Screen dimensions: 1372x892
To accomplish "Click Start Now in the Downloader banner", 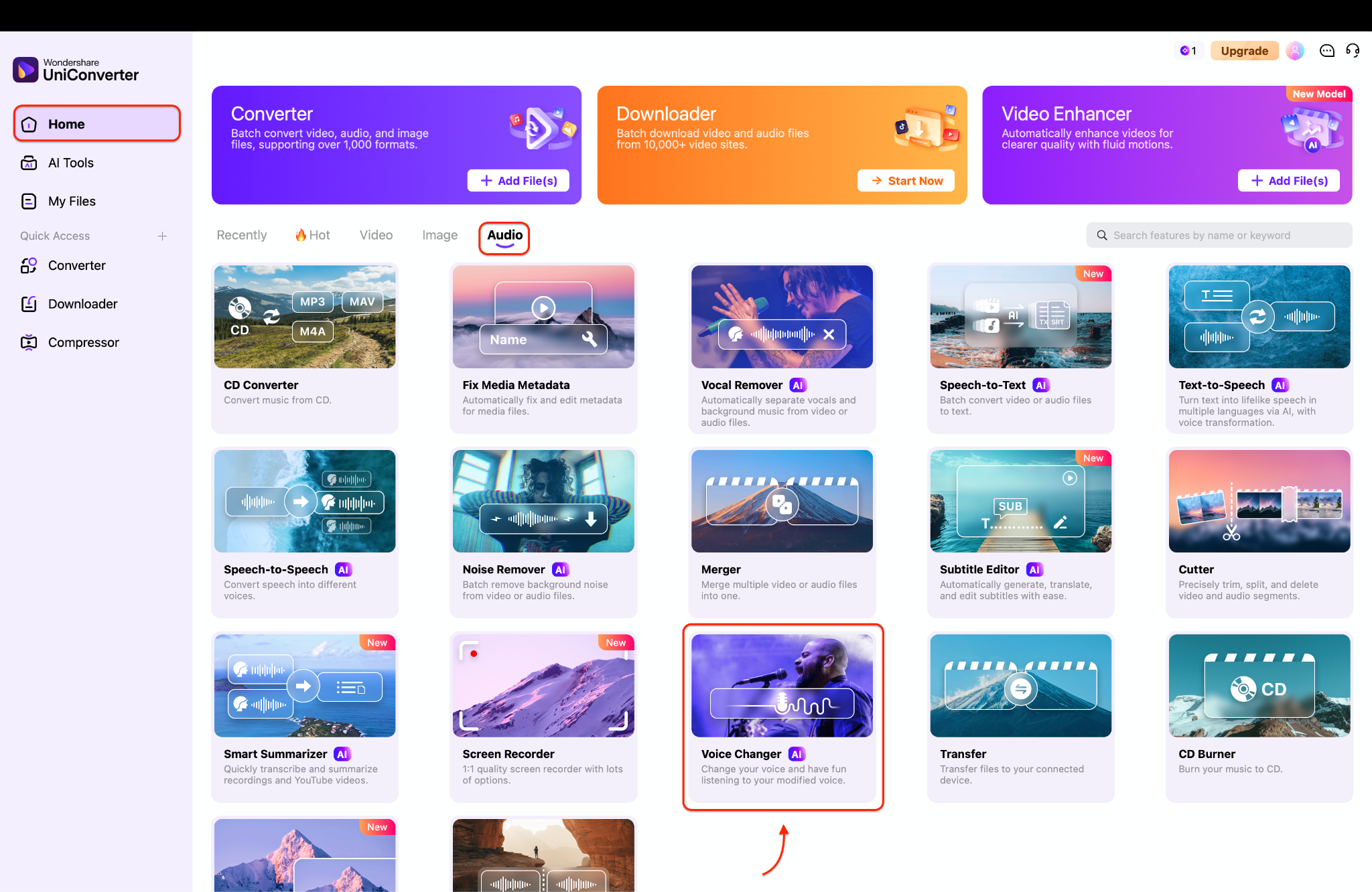I will point(906,181).
